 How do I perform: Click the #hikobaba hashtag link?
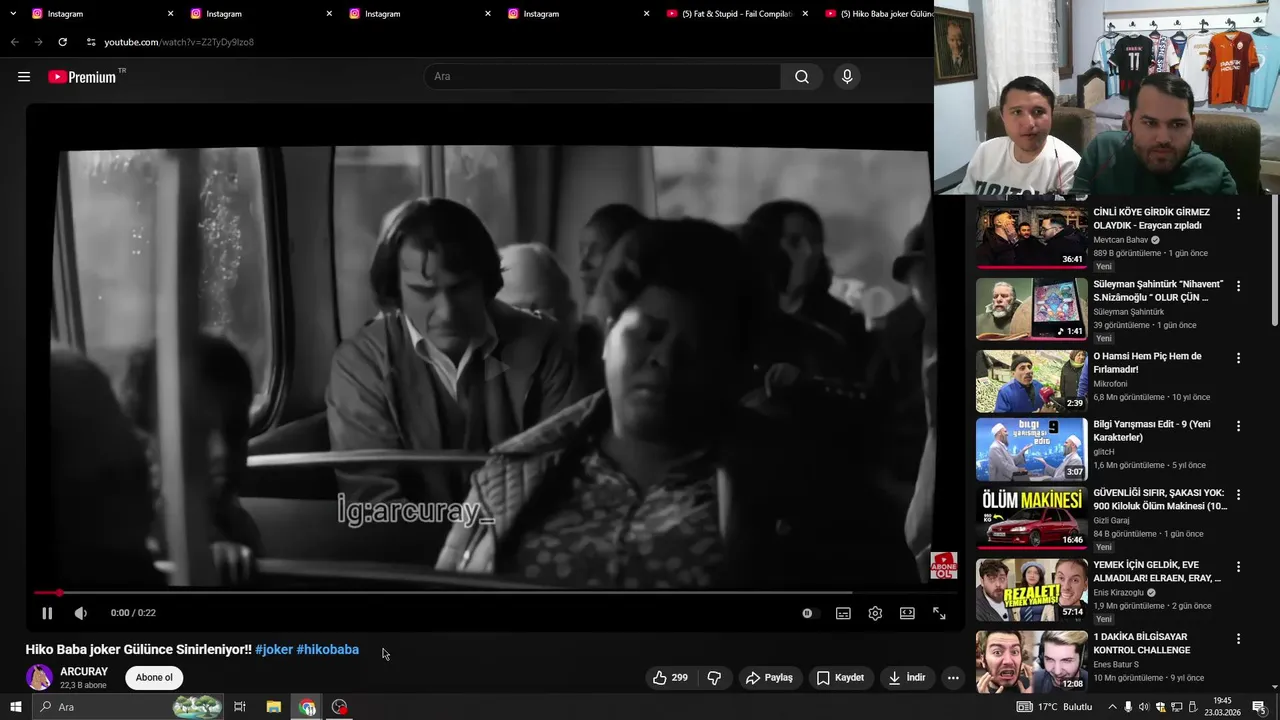pos(327,650)
